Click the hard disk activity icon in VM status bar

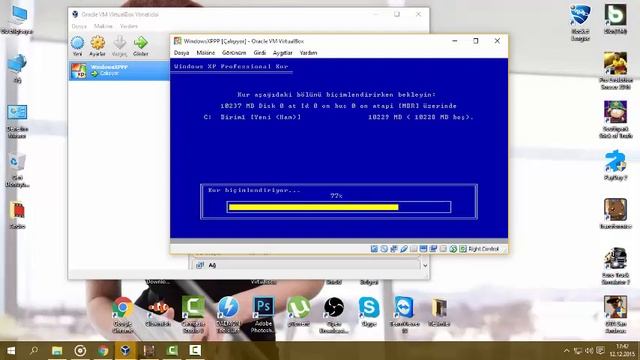tap(374, 249)
